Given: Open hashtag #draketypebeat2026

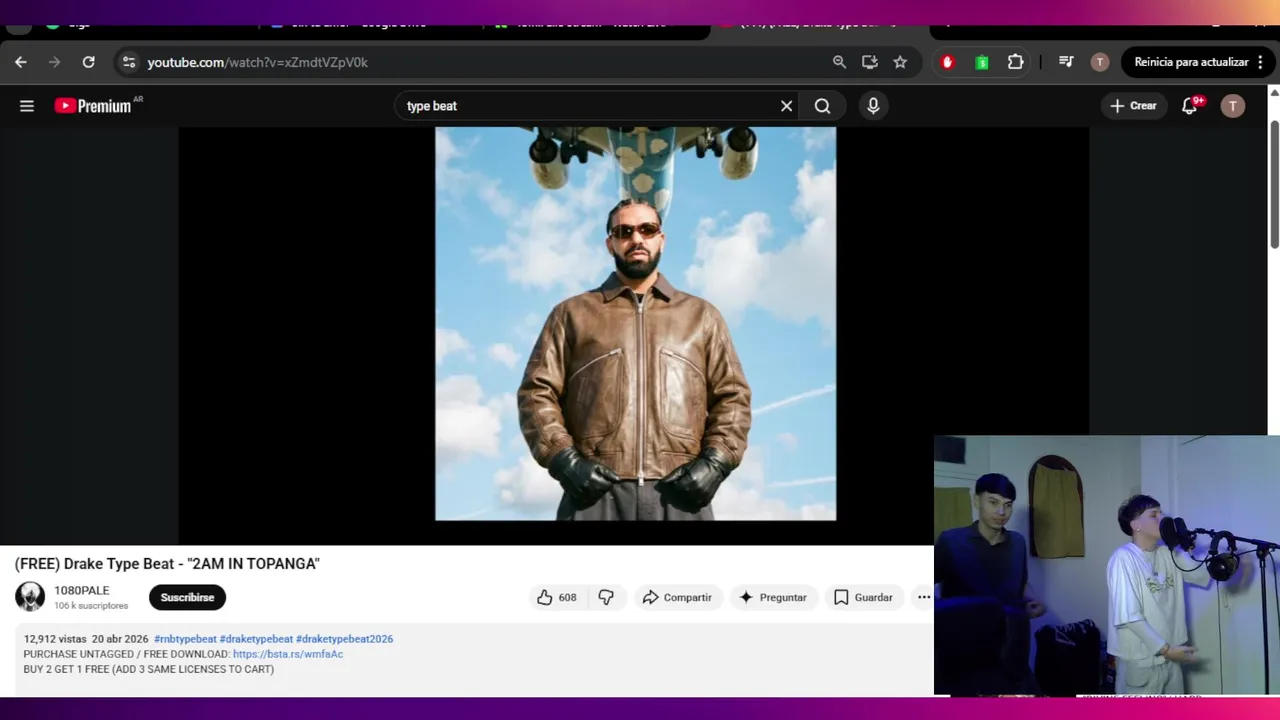Looking at the screenshot, I should pyautogui.click(x=344, y=639).
